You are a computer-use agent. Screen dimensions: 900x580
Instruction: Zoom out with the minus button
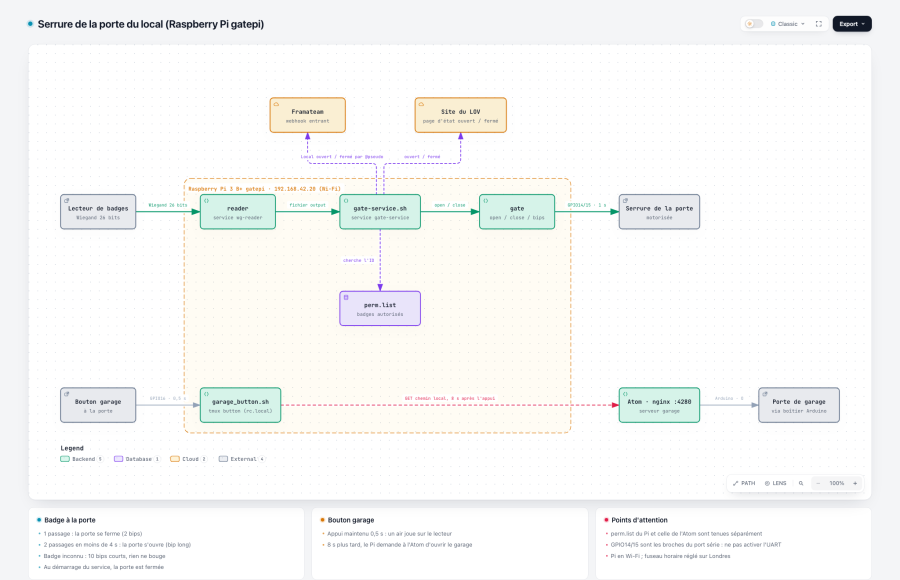coord(818,484)
